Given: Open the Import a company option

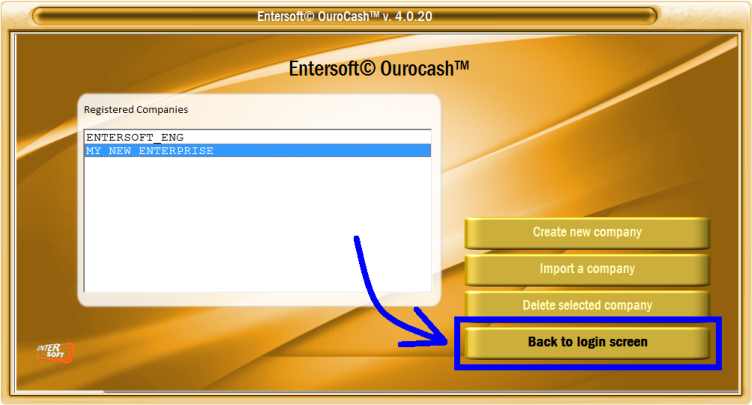Looking at the screenshot, I should click(x=587, y=269).
